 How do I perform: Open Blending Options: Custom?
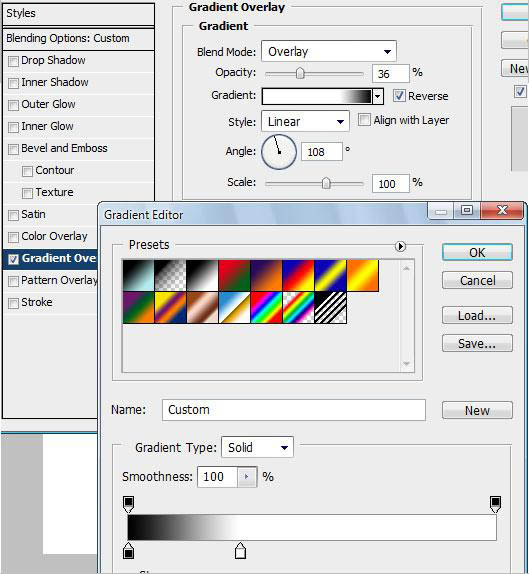78,38
